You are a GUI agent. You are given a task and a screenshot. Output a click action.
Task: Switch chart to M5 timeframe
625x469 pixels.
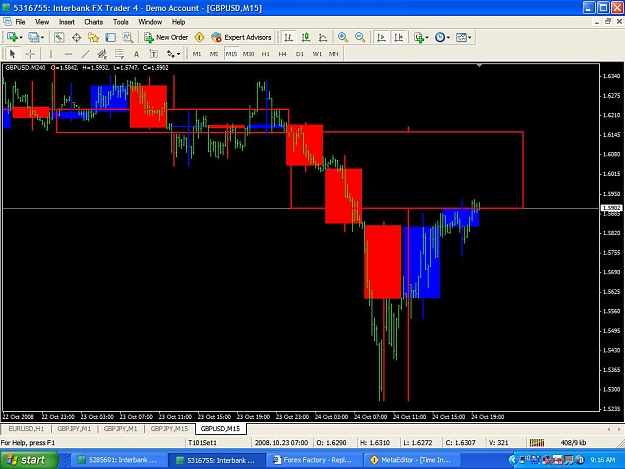tap(214, 54)
